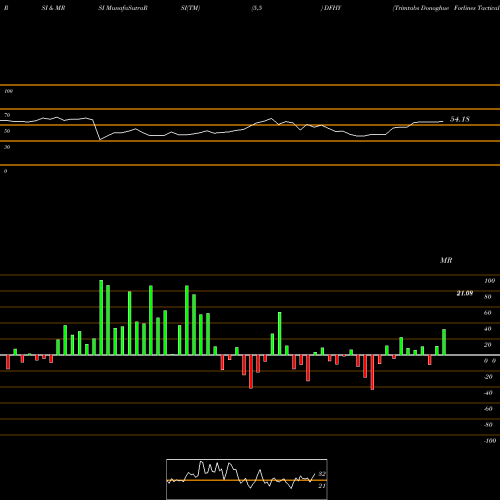
Task: Click the '32' value in mini chart
Action: pos(322,474)
